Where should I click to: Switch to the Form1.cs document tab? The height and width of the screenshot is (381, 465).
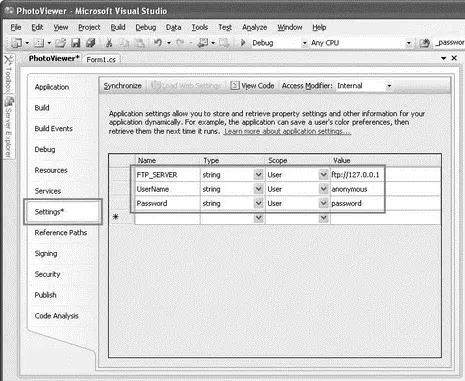[x=101, y=59]
